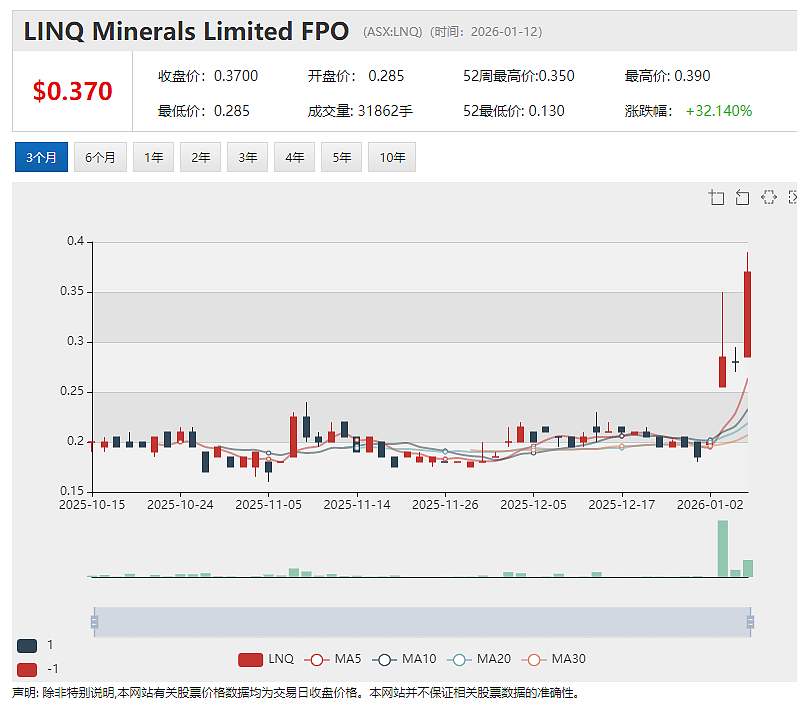Open the 1年 range tab

[153, 157]
